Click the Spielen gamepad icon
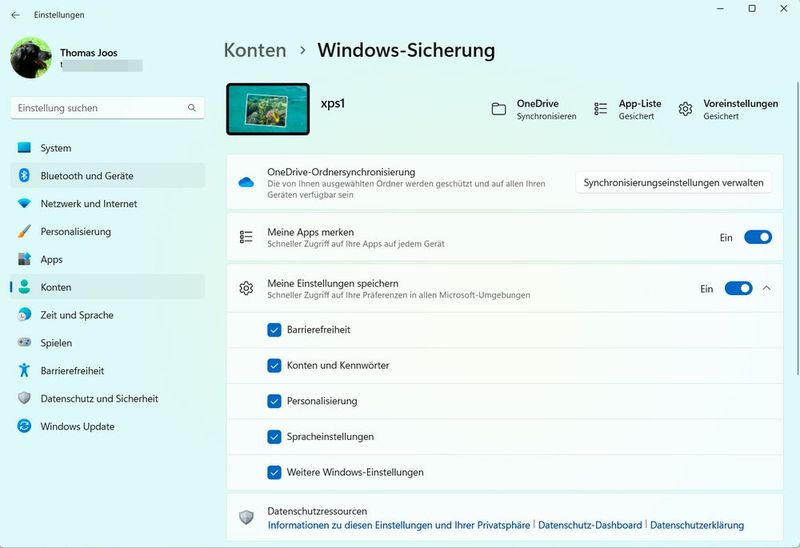Screen dimensions: 800x548 [24, 342]
